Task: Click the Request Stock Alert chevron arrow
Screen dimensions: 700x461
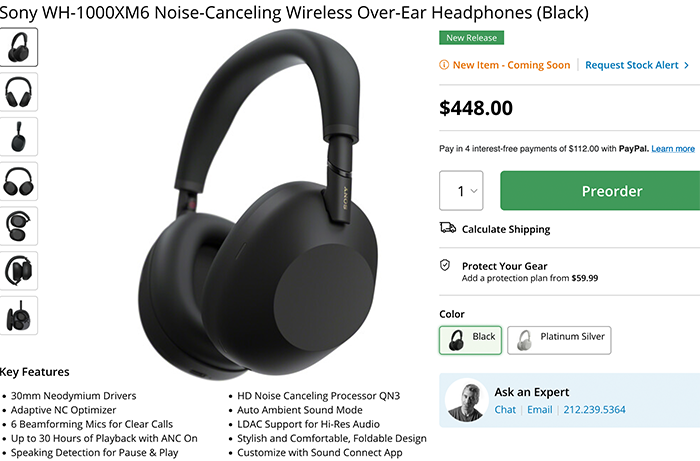Action: coord(686,65)
